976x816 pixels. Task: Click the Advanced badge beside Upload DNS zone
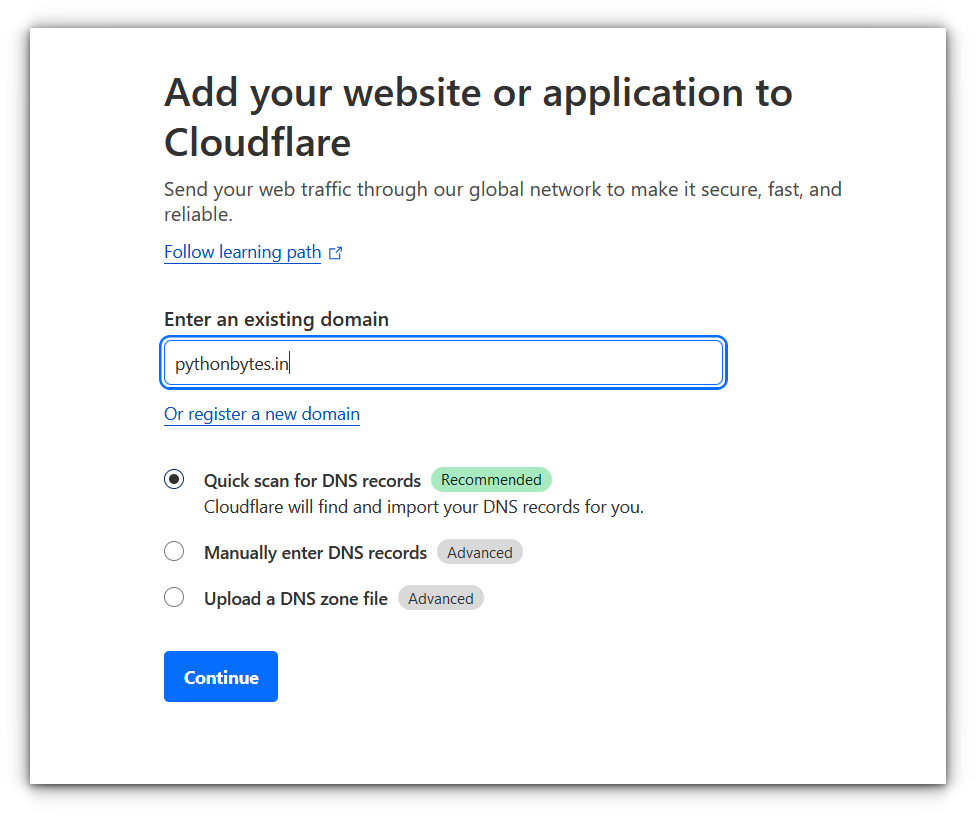(441, 599)
